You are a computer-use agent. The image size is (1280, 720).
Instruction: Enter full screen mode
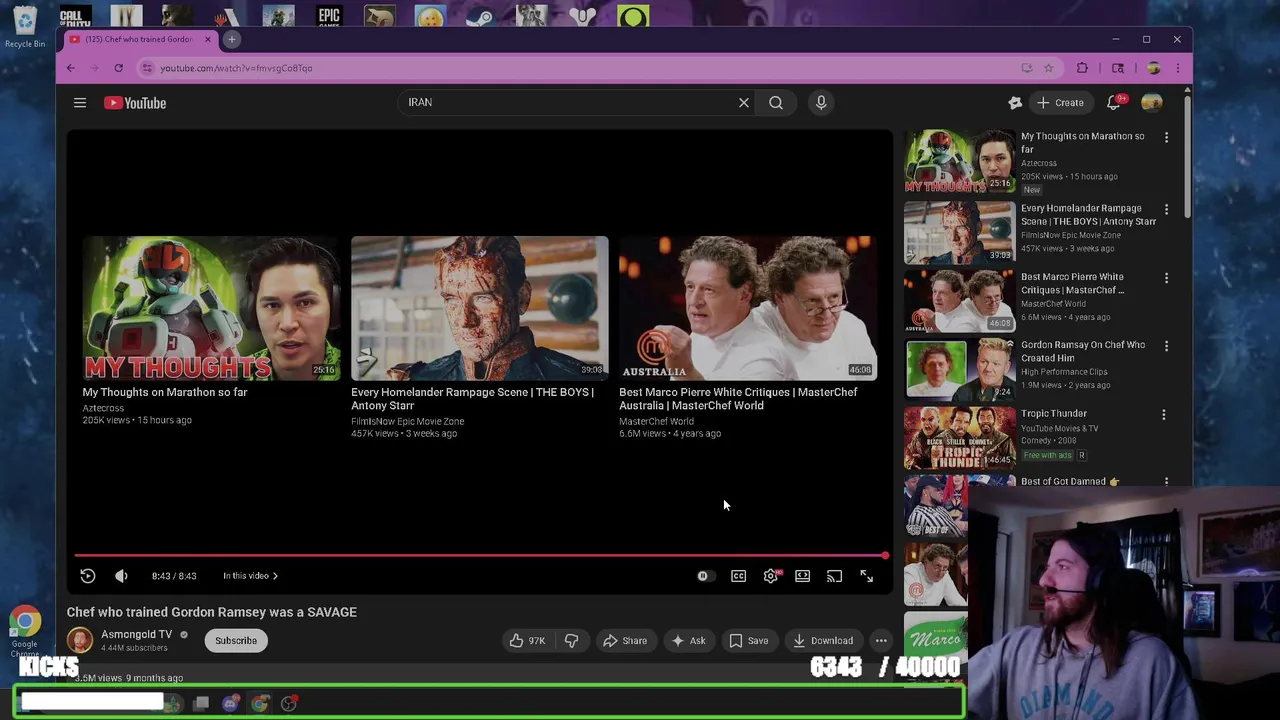coord(866,576)
